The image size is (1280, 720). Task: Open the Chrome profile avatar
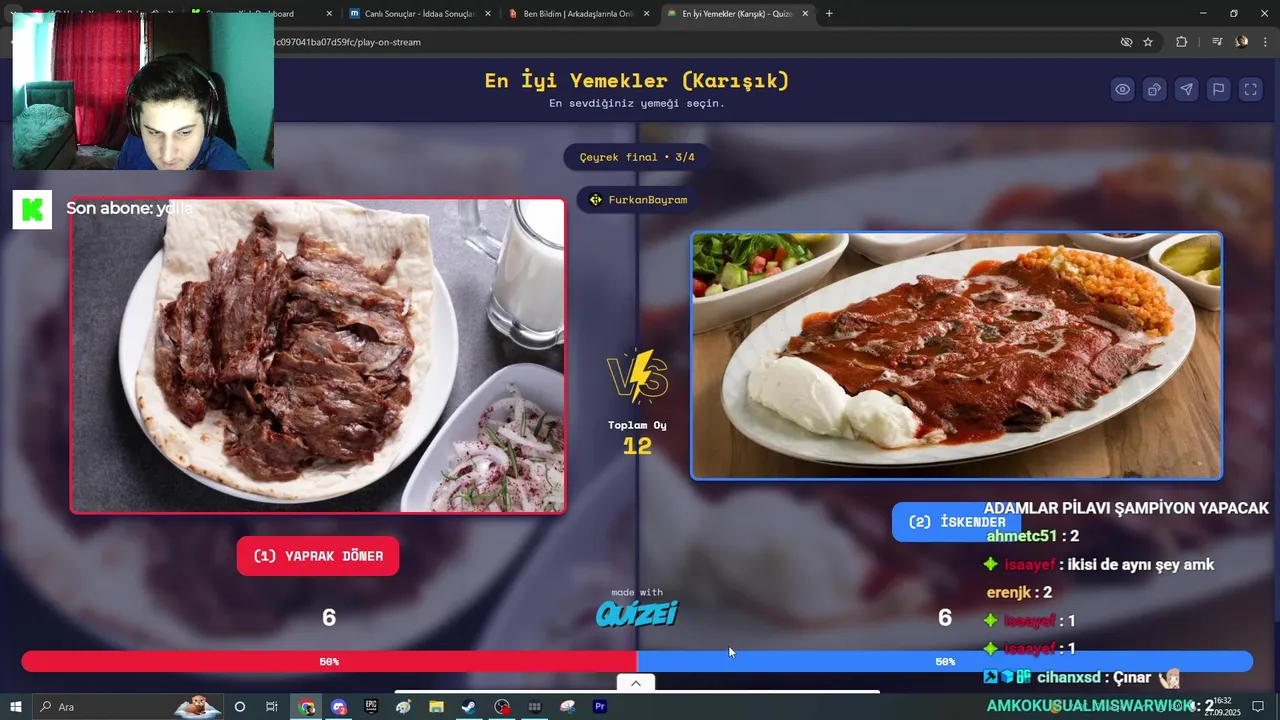coord(1242,42)
